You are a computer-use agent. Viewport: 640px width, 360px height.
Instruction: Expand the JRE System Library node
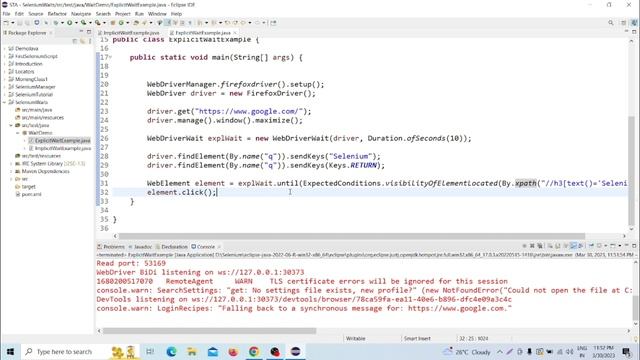[x=11, y=164]
